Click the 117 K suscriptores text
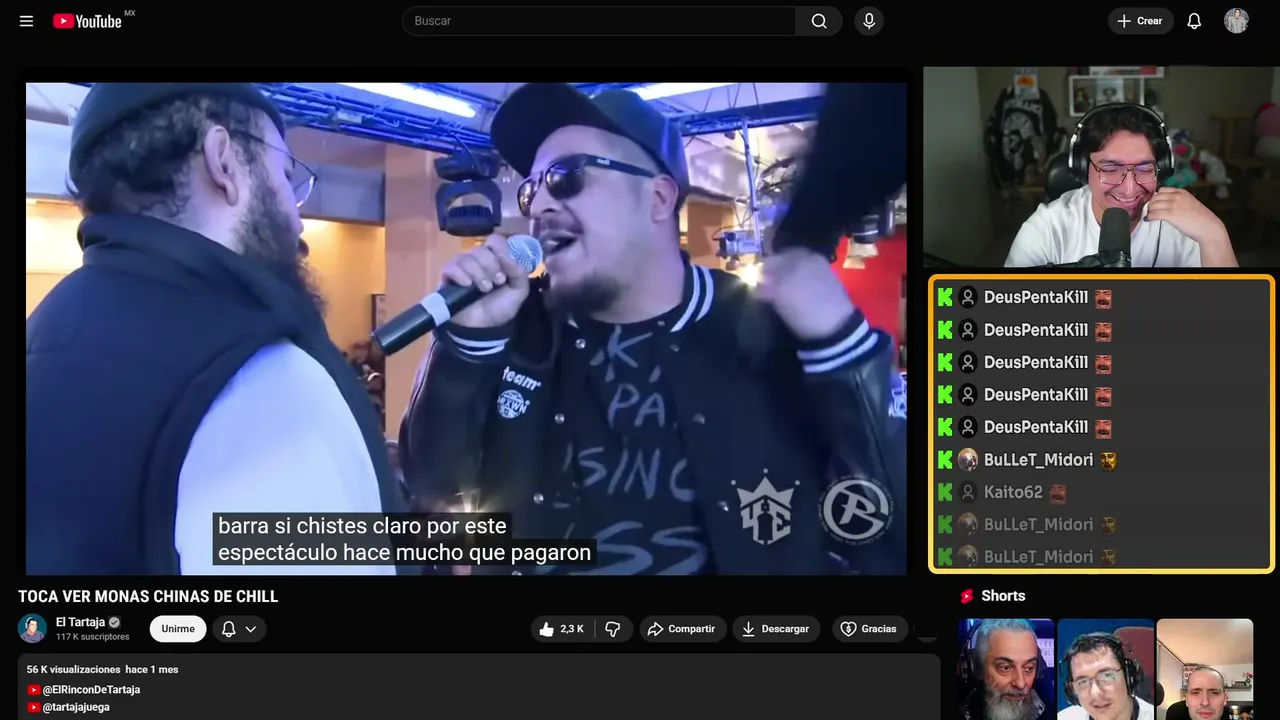Viewport: 1280px width, 720px height. pyautogui.click(x=92, y=637)
